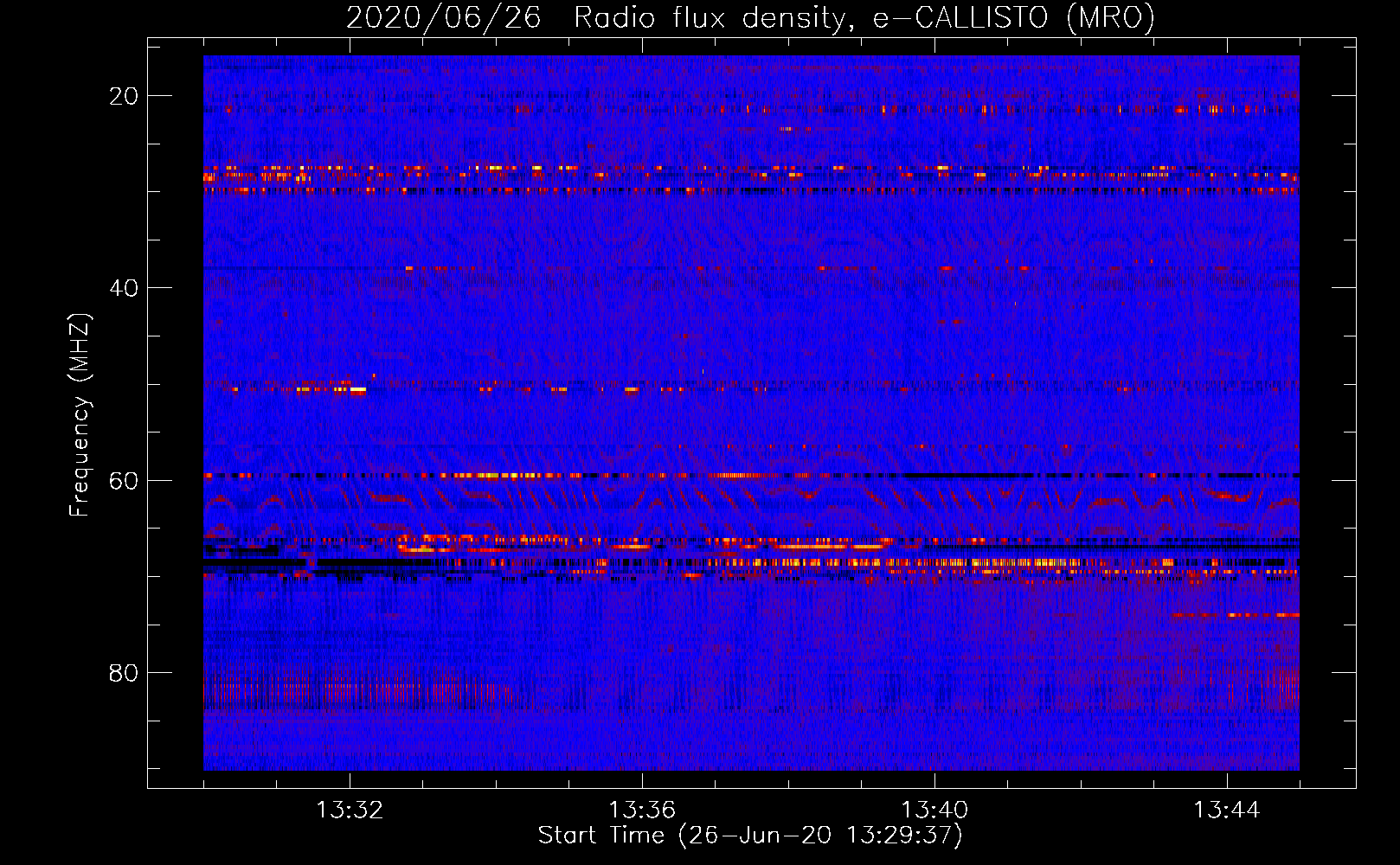Click the plot title 'Radio flux density, e-CALLISTO (MRO)'
The image size is (1400, 865).
click(x=864, y=17)
